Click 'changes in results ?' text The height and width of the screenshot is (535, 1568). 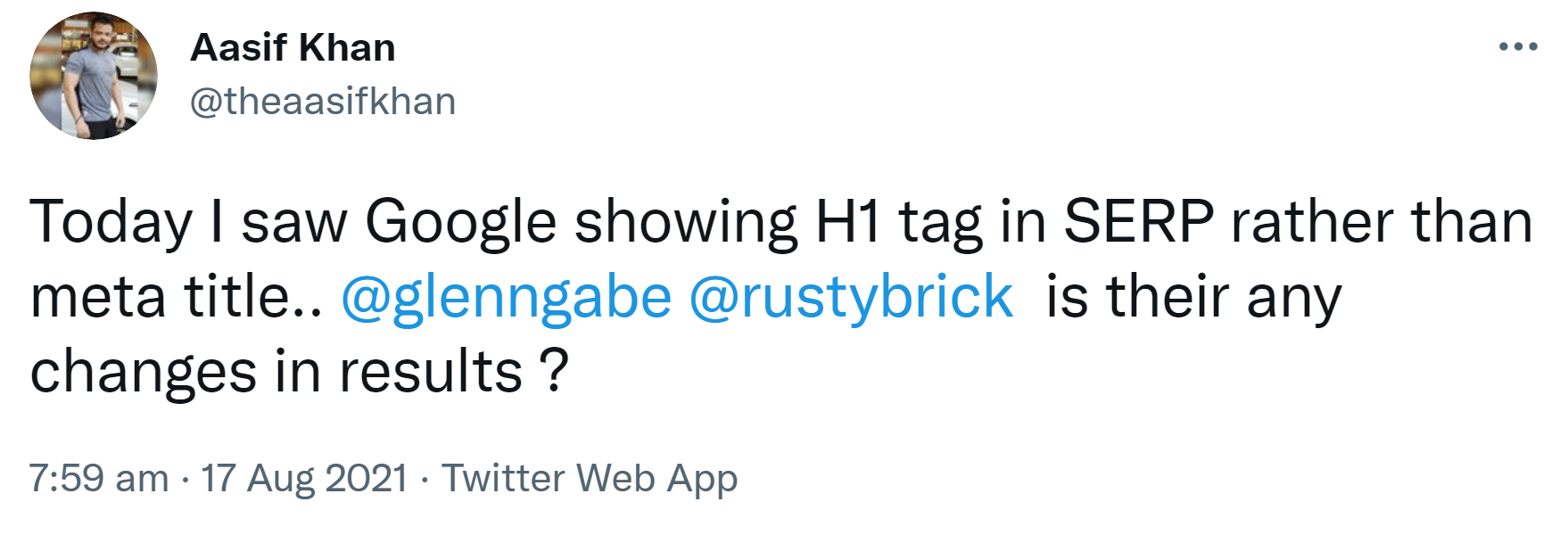[x=299, y=372]
